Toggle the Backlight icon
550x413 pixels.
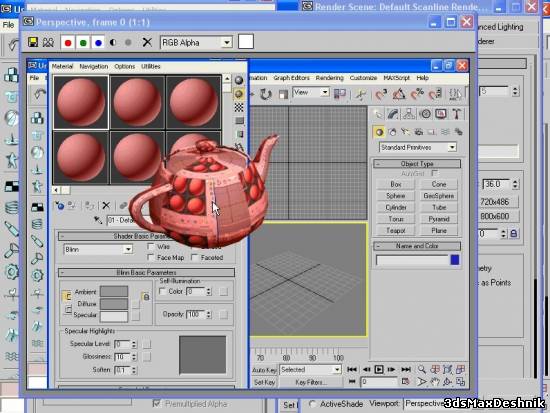[239, 94]
